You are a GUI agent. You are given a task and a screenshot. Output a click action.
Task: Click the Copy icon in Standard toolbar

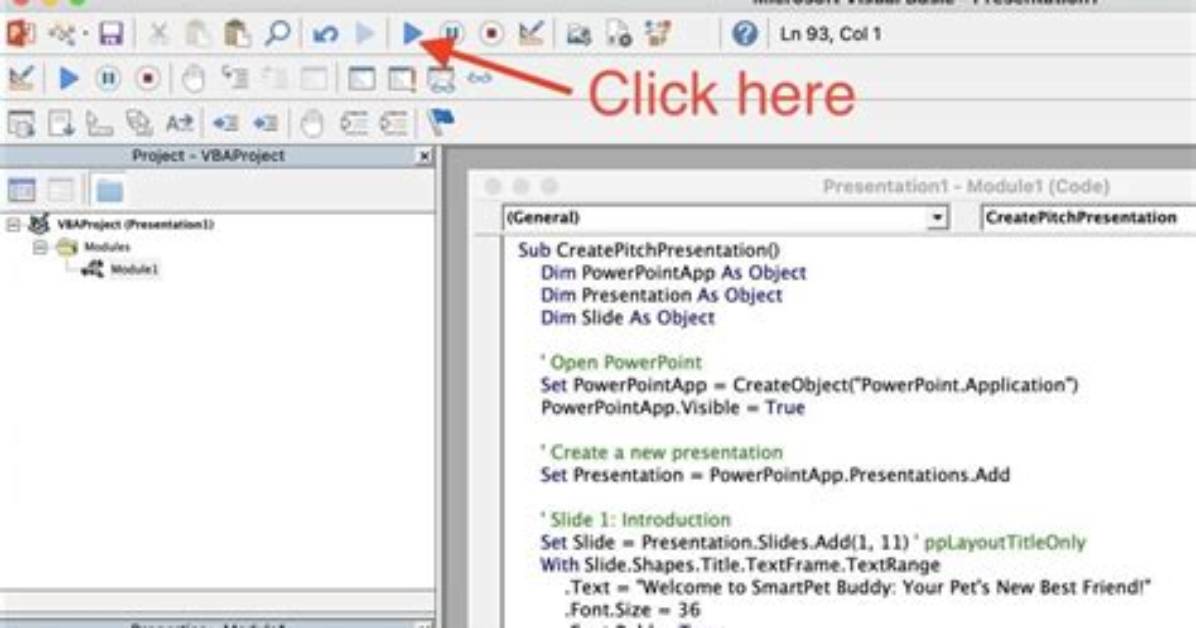tap(197, 34)
